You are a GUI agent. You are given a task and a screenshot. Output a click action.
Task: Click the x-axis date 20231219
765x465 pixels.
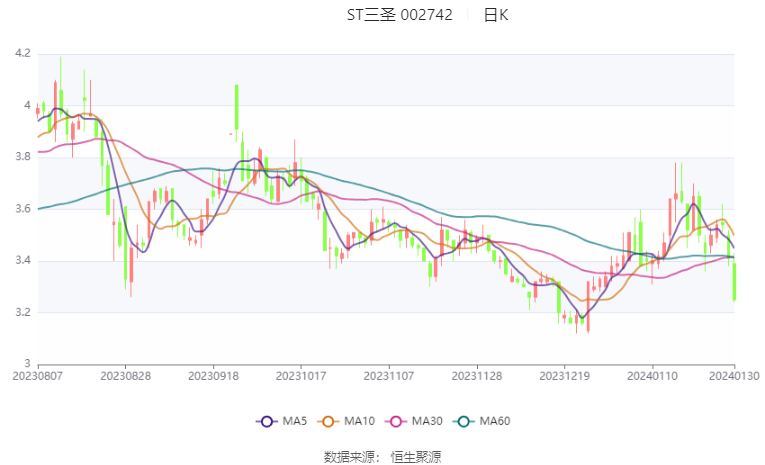tap(564, 376)
